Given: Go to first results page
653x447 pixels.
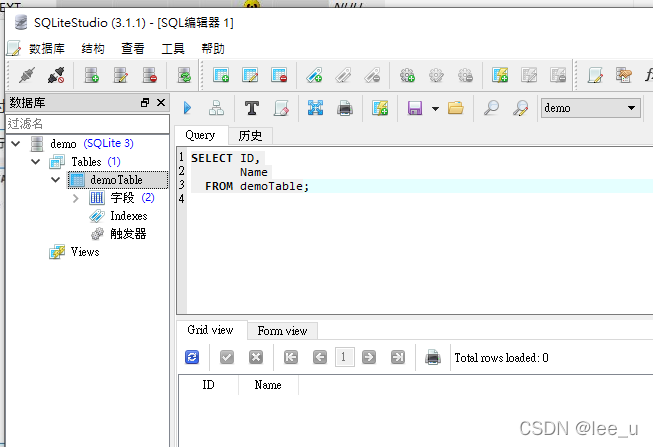Looking at the screenshot, I should (291, 357).
